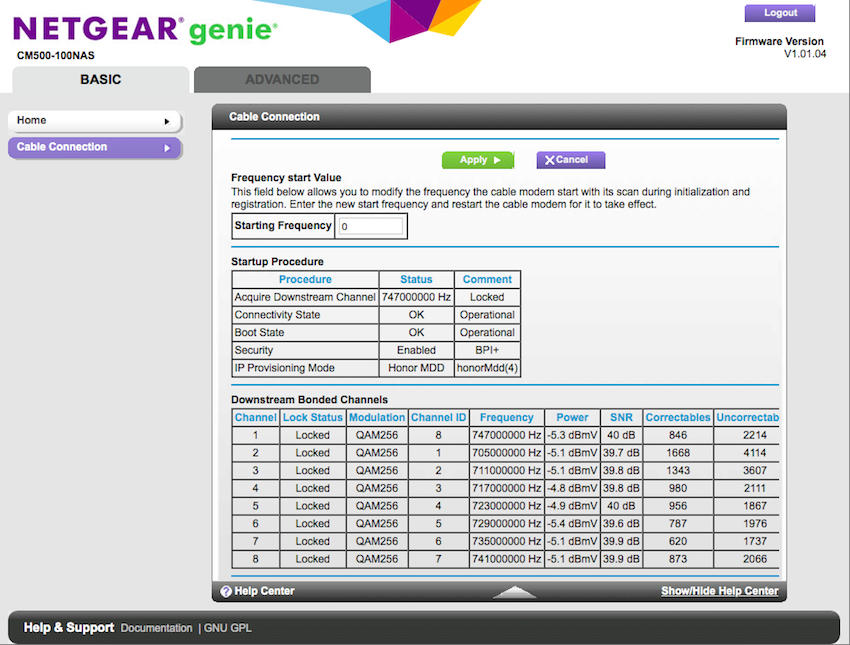Click the -4.9 dBmV power cell
This screenshot has height=645, width=850.
[x=572, y=506]
